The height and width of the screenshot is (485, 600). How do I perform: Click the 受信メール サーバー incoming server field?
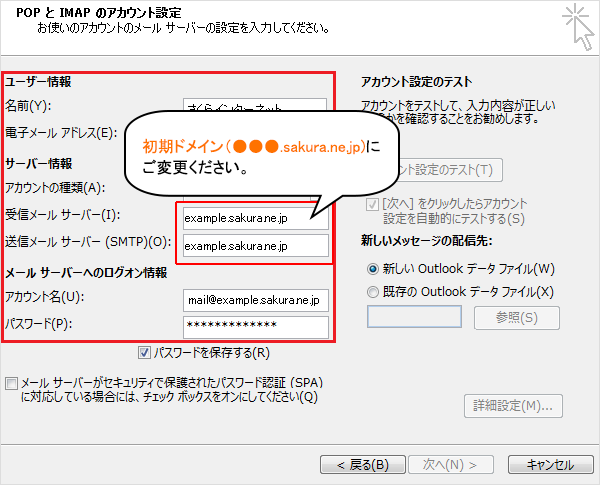[x=255, y=217]
